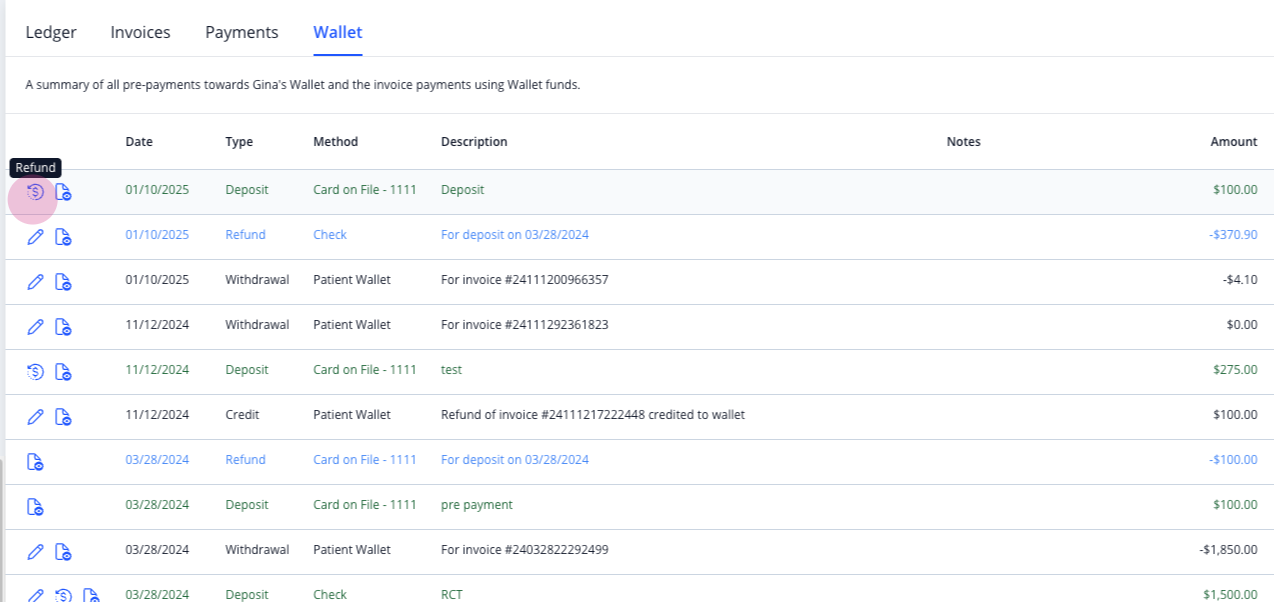Click the 'Refund' type in the -$100.00 row
1274x602 pixels.
pos(245,460)
